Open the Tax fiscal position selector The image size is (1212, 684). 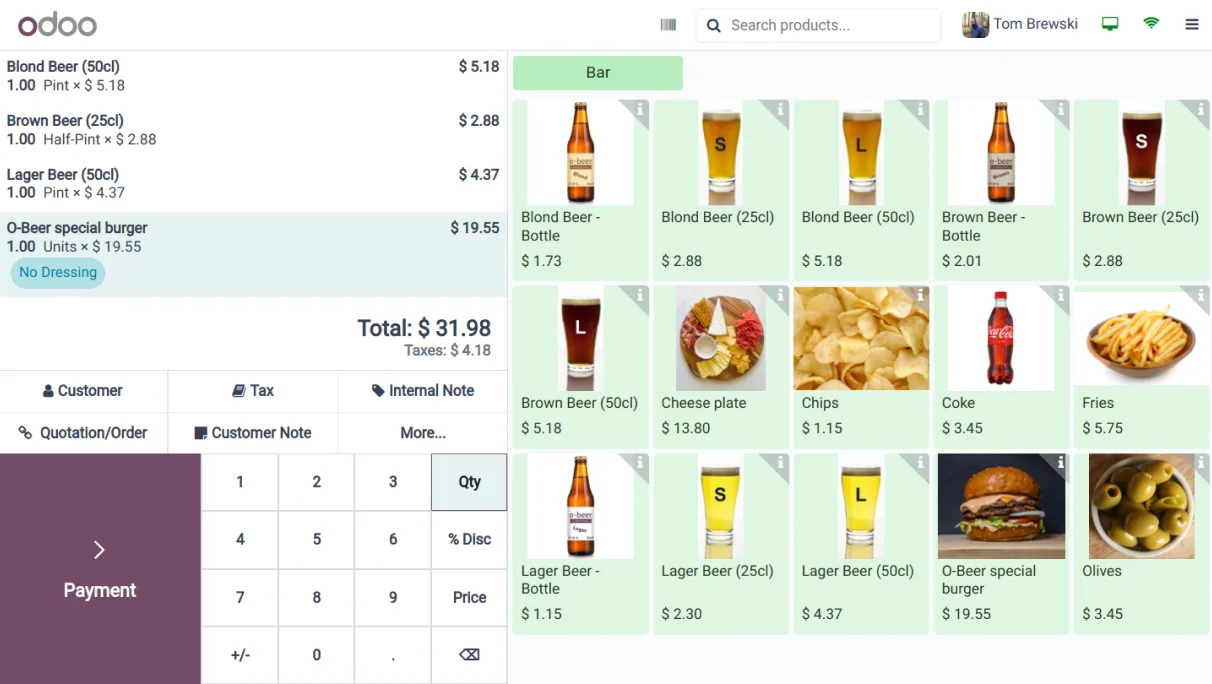(253, 391)
